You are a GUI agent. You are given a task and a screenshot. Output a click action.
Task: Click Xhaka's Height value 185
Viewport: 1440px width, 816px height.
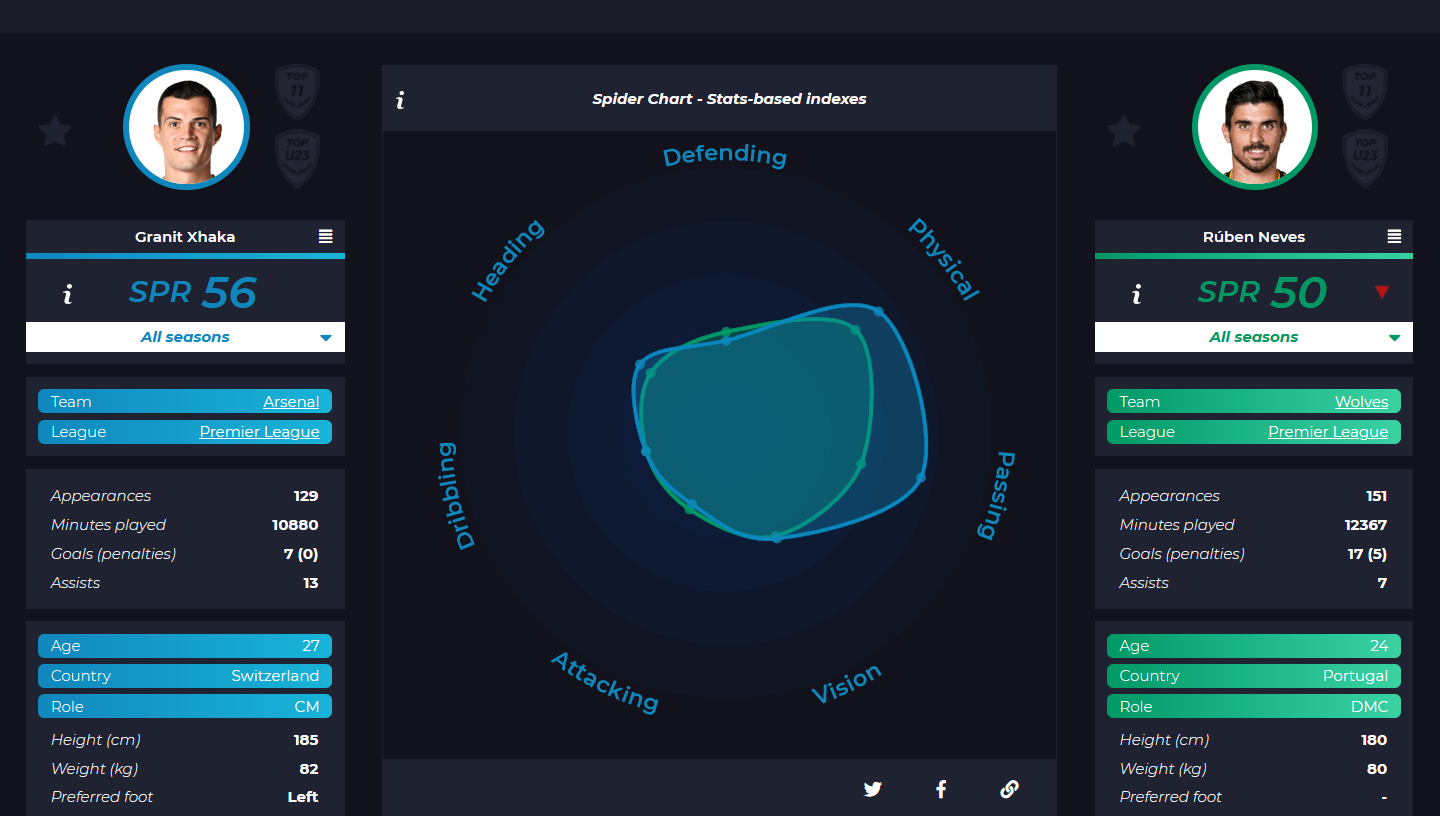[306, 740]
